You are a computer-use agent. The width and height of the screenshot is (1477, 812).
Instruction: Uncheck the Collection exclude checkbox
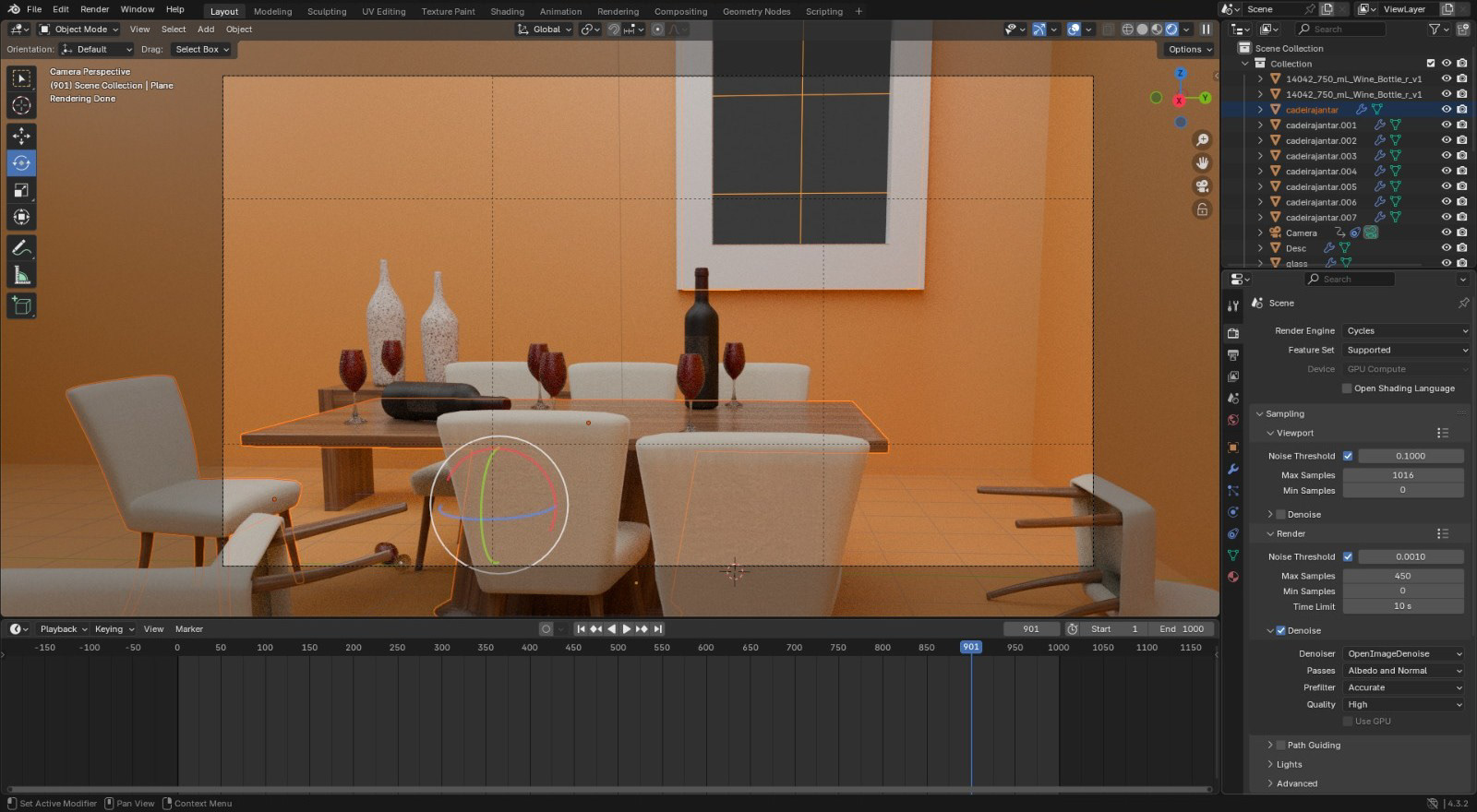point(1431,64)
